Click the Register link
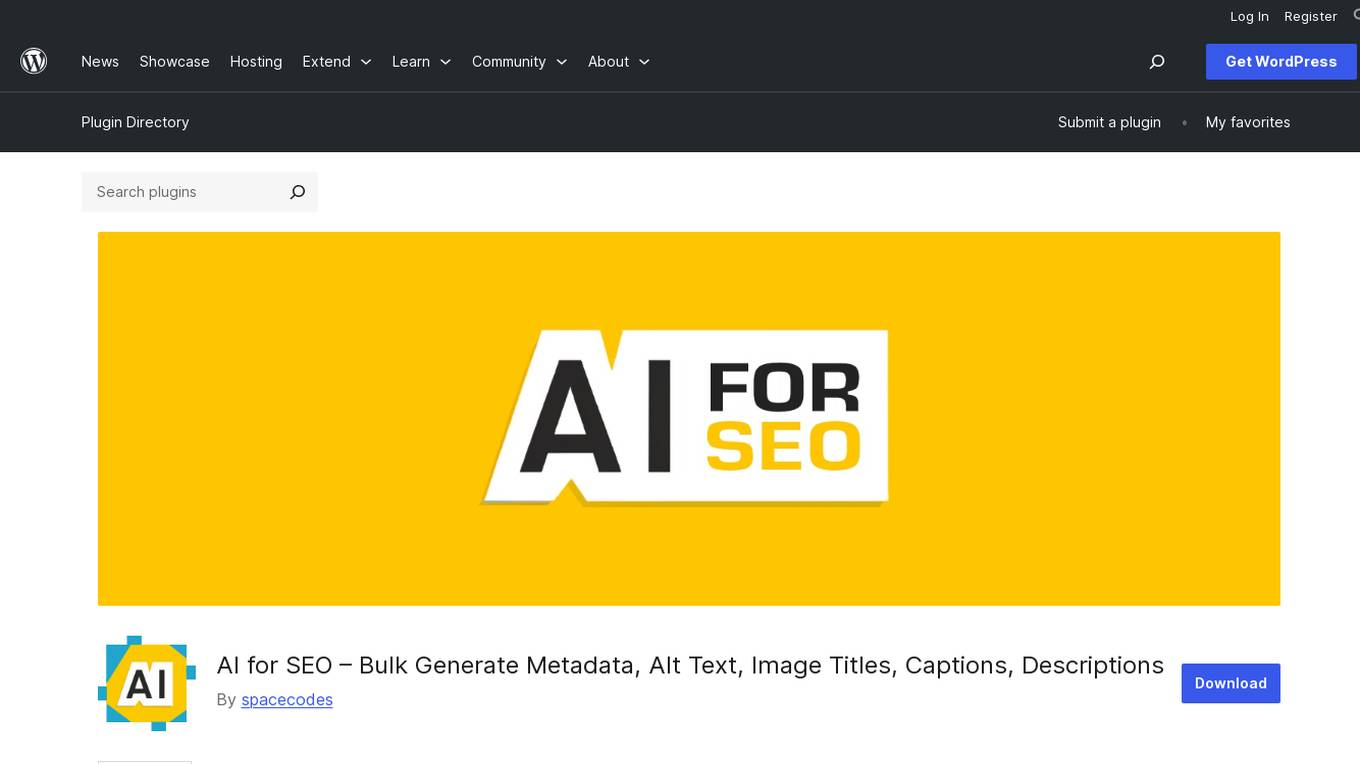The width and height of the screenshot is (1360, 764). pyautogui.click(x=1310, y=16)
